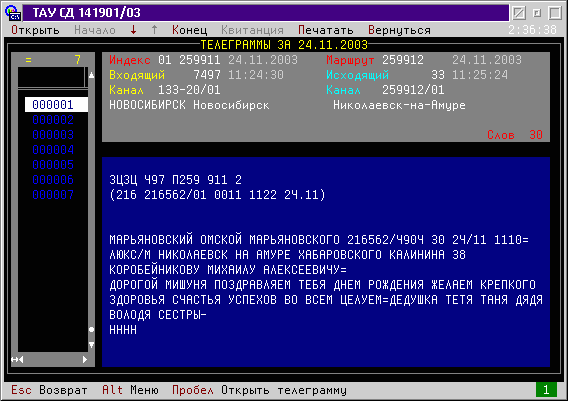The width and height of the screenshot is (568, 401).
Task: Click НОВОСИБИРСК Новосибирск text
Action: (189, 105)
